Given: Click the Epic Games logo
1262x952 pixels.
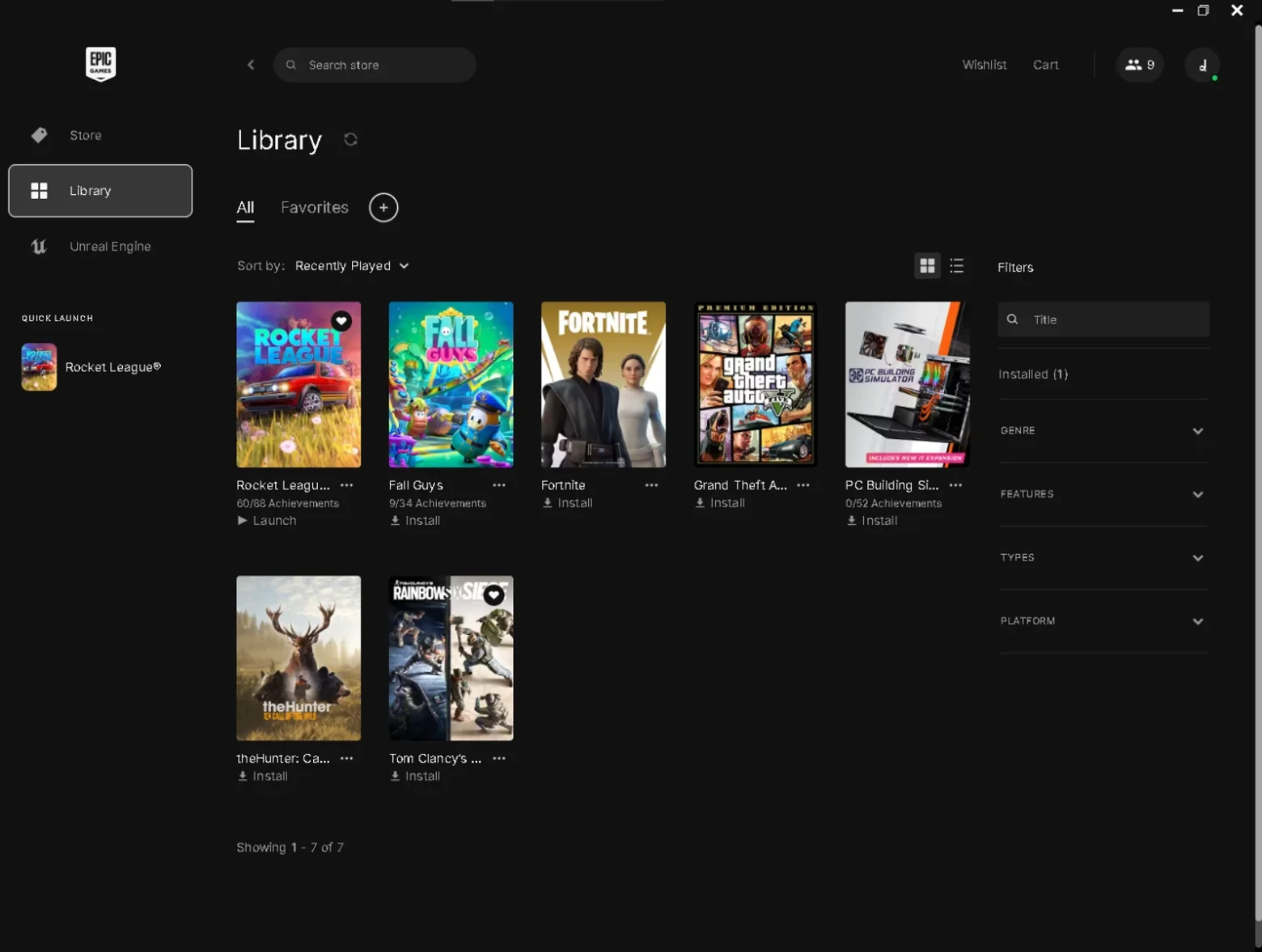Looking at the screenshot, I should [100, 64].
